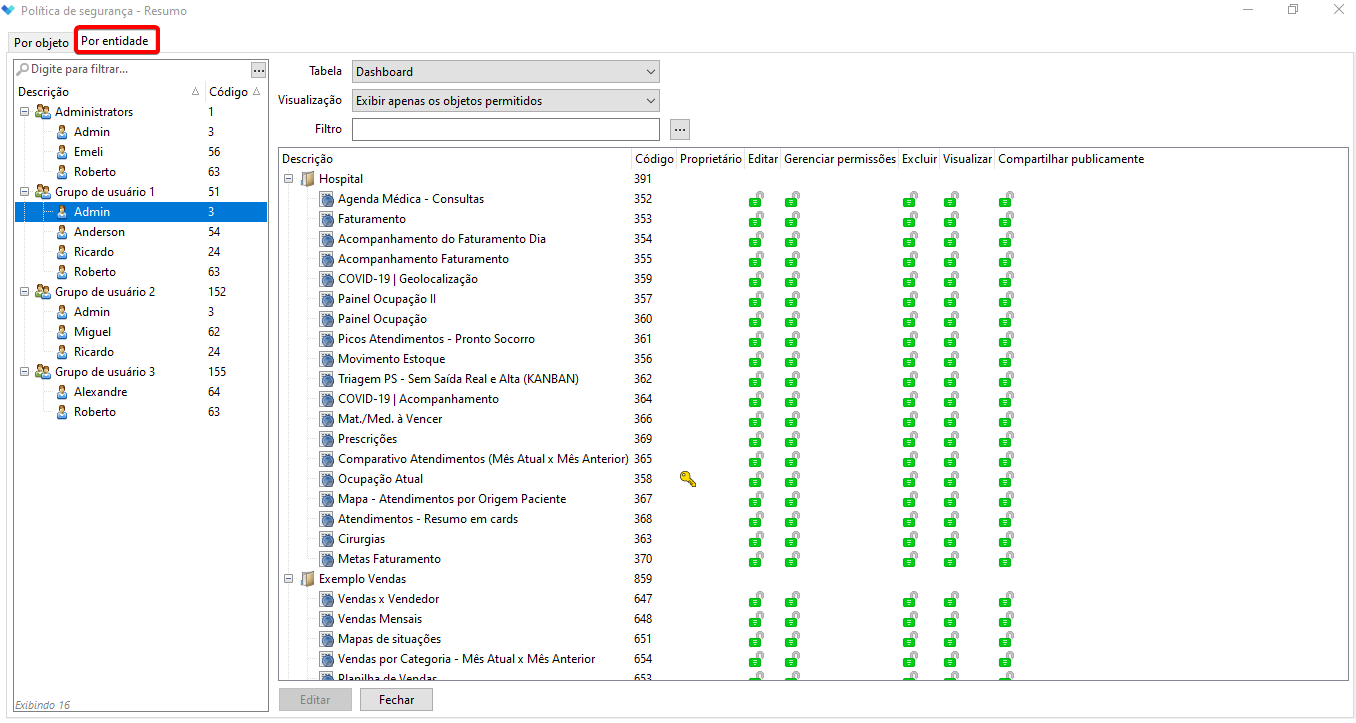This screenshot has width=1356, height=723.
Task: Click Editar permission icon for Faturamento
Action: [x=755, y=220]
